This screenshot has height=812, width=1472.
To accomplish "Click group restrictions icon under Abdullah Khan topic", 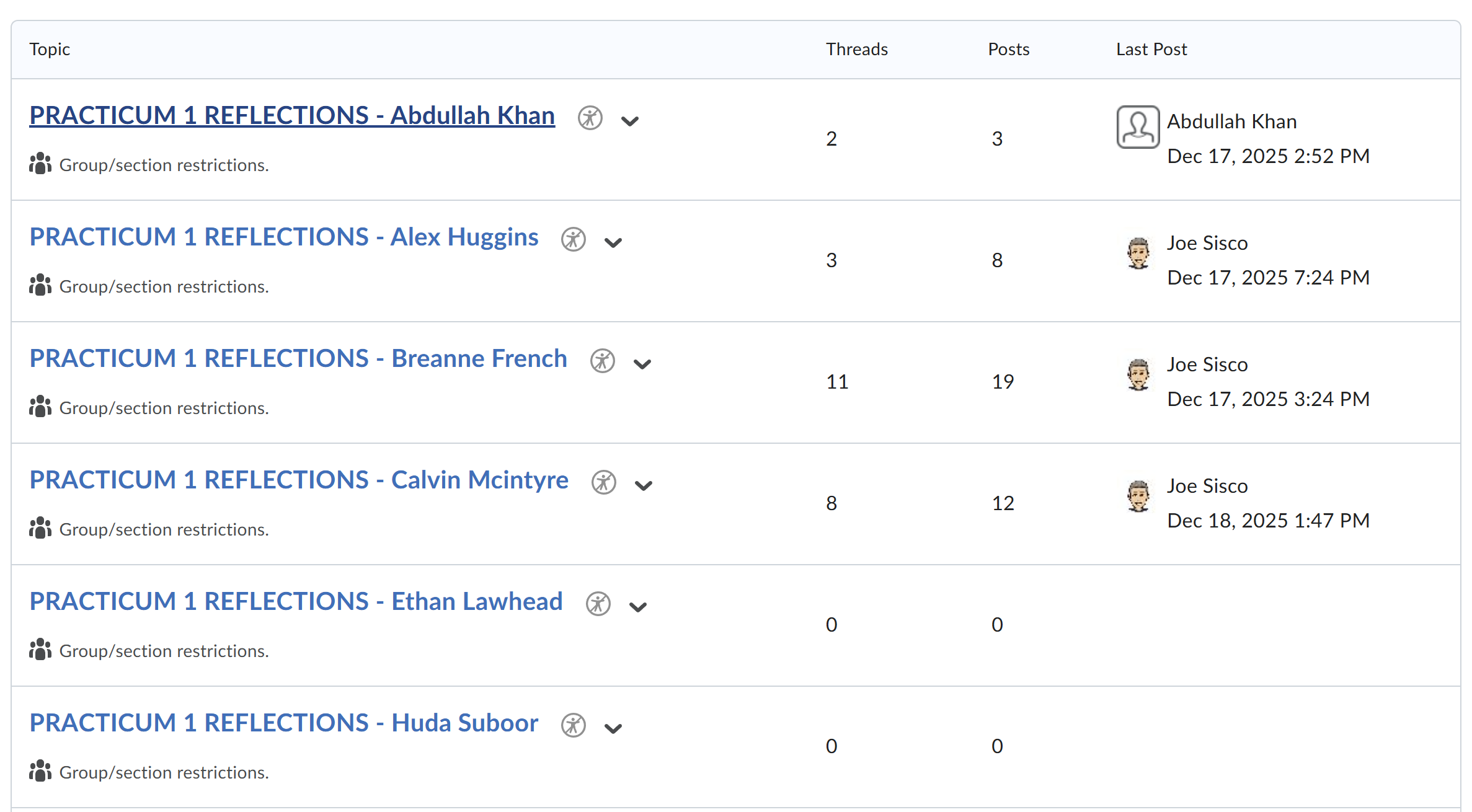I will pyautogui.click(x=40, y=164).
